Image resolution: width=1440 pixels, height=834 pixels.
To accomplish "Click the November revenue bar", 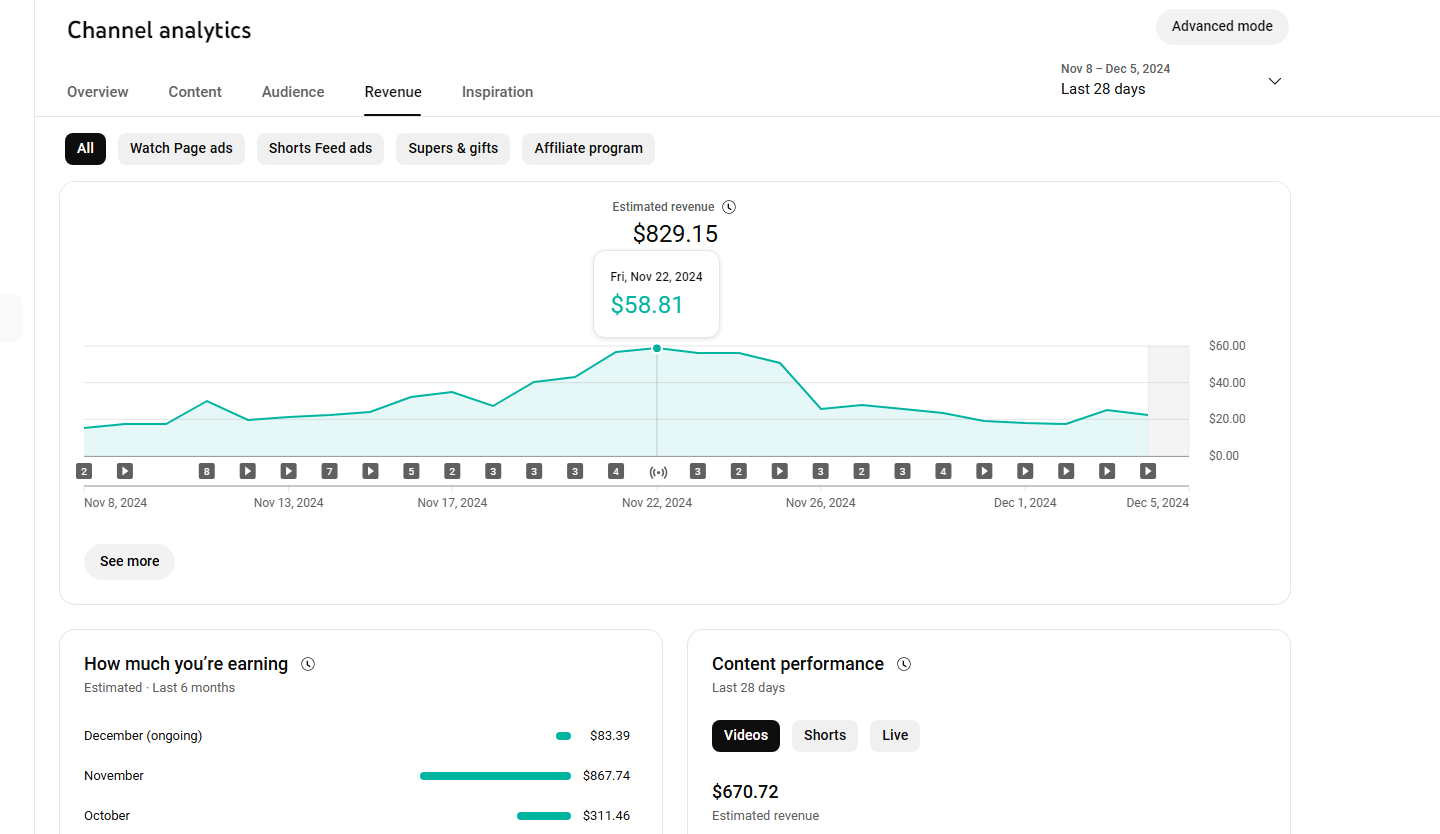I will [495, 776].
